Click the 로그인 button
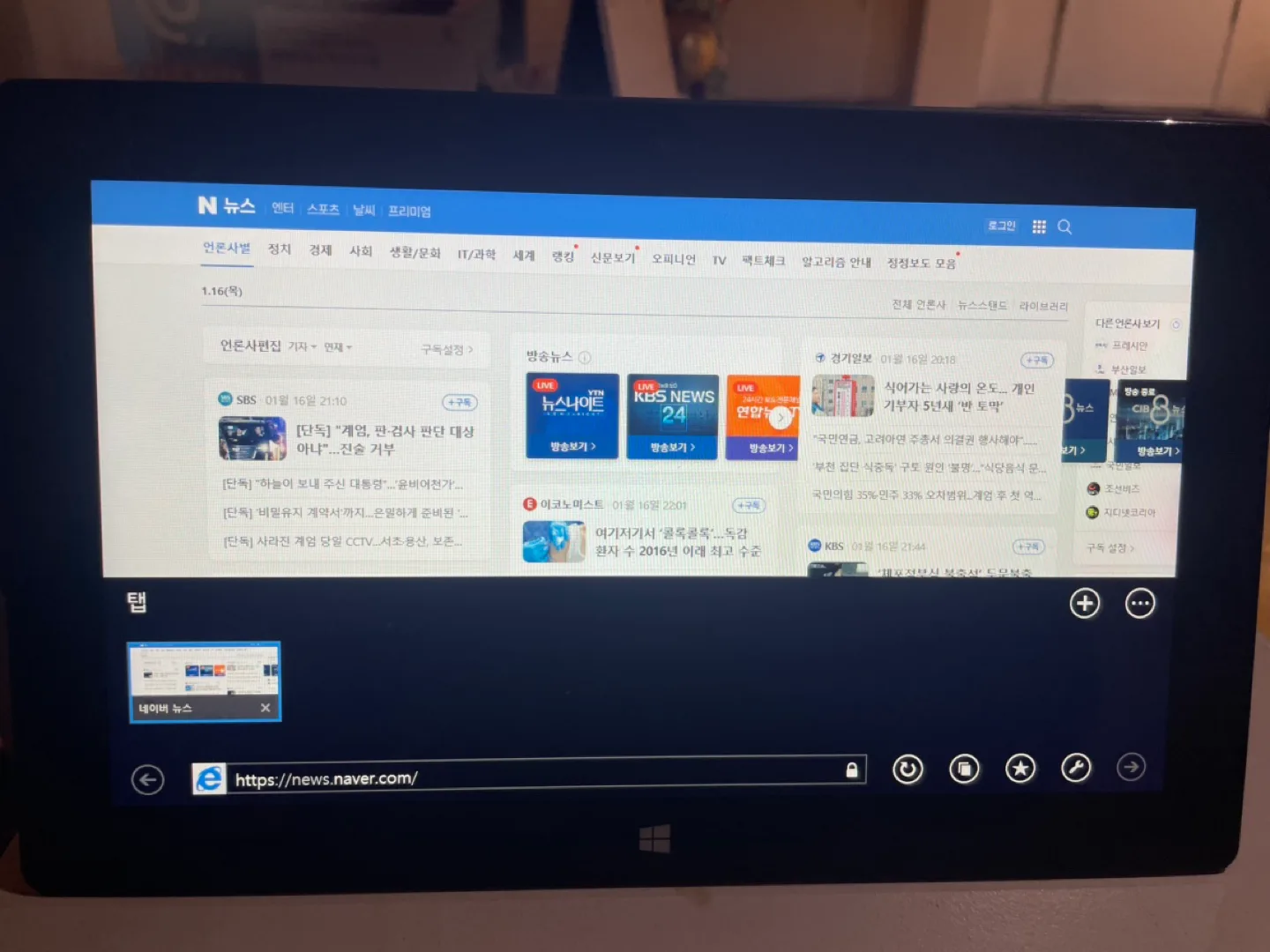This screenshot has height=952, width=1270. (1001, 226)
